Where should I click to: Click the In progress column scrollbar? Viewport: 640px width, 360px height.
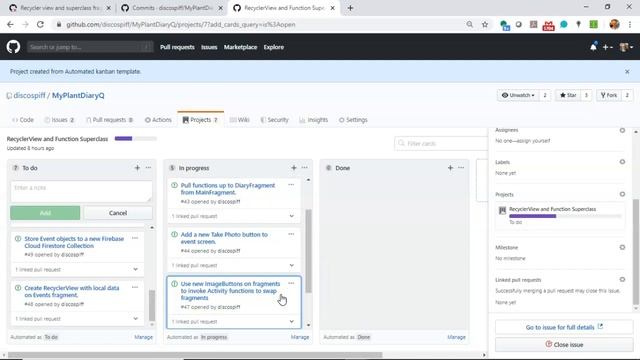click(308, 251)
